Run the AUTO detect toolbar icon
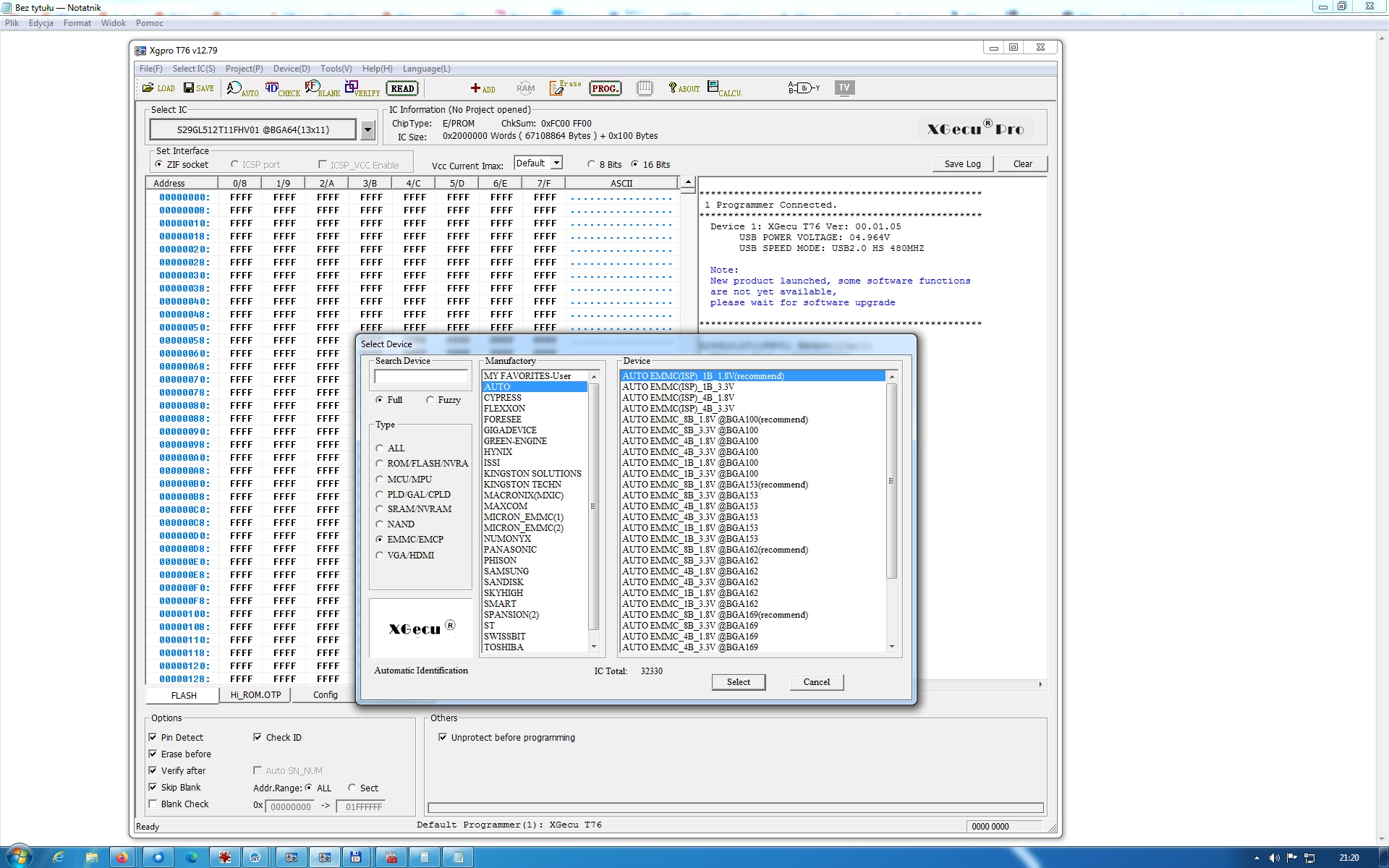This screenshot has height=868, width=1389. 242,88
